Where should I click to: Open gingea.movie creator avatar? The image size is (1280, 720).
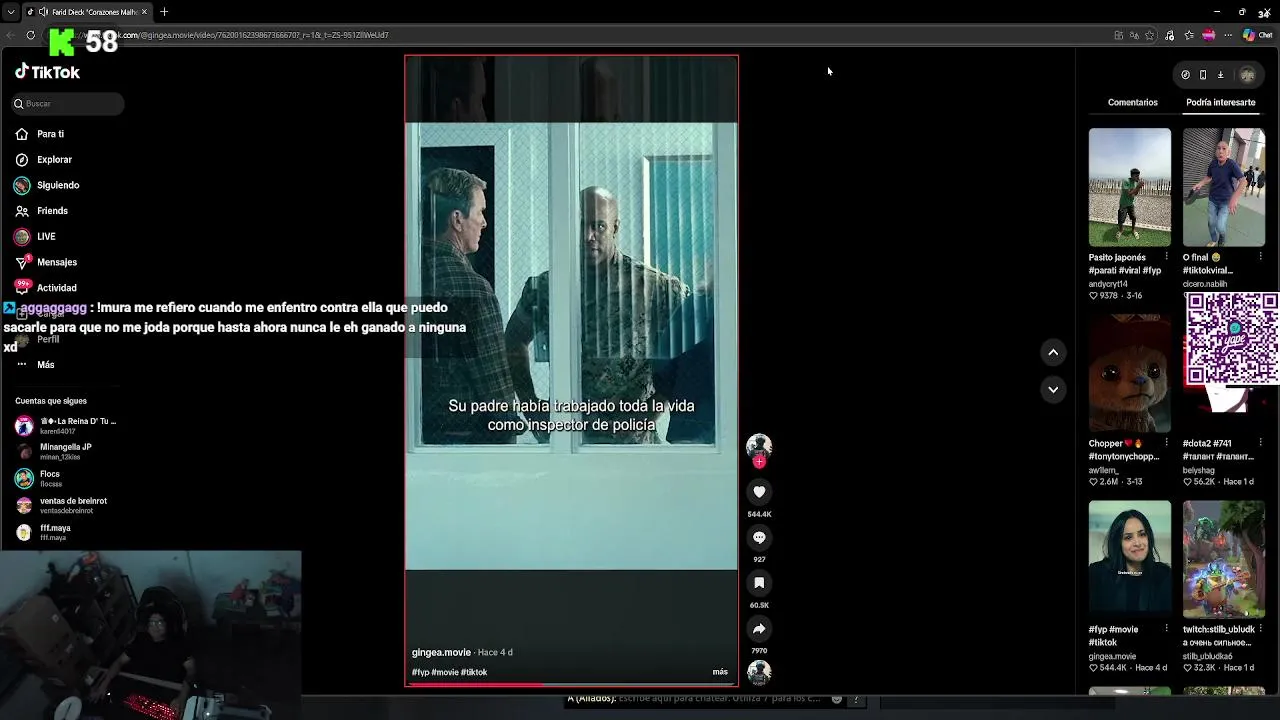(x=759, y=445)
